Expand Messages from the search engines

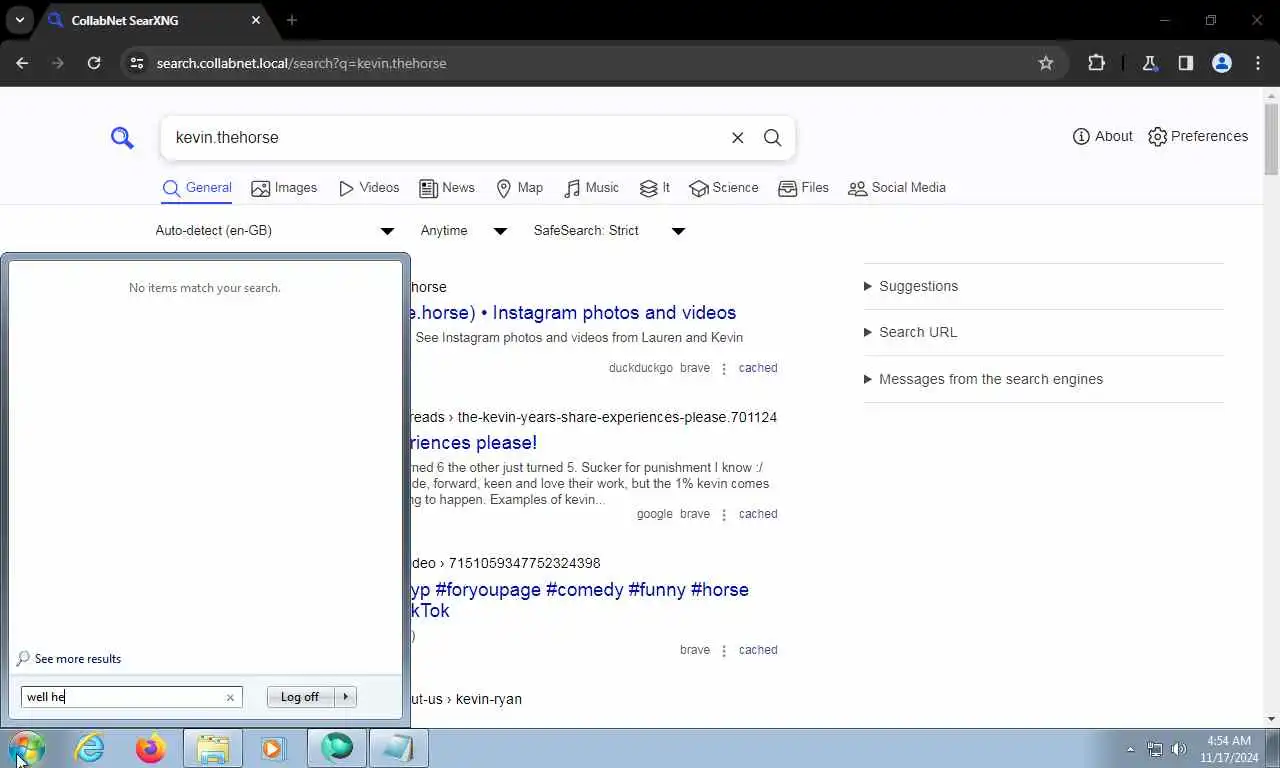click(x=983, y=379)
